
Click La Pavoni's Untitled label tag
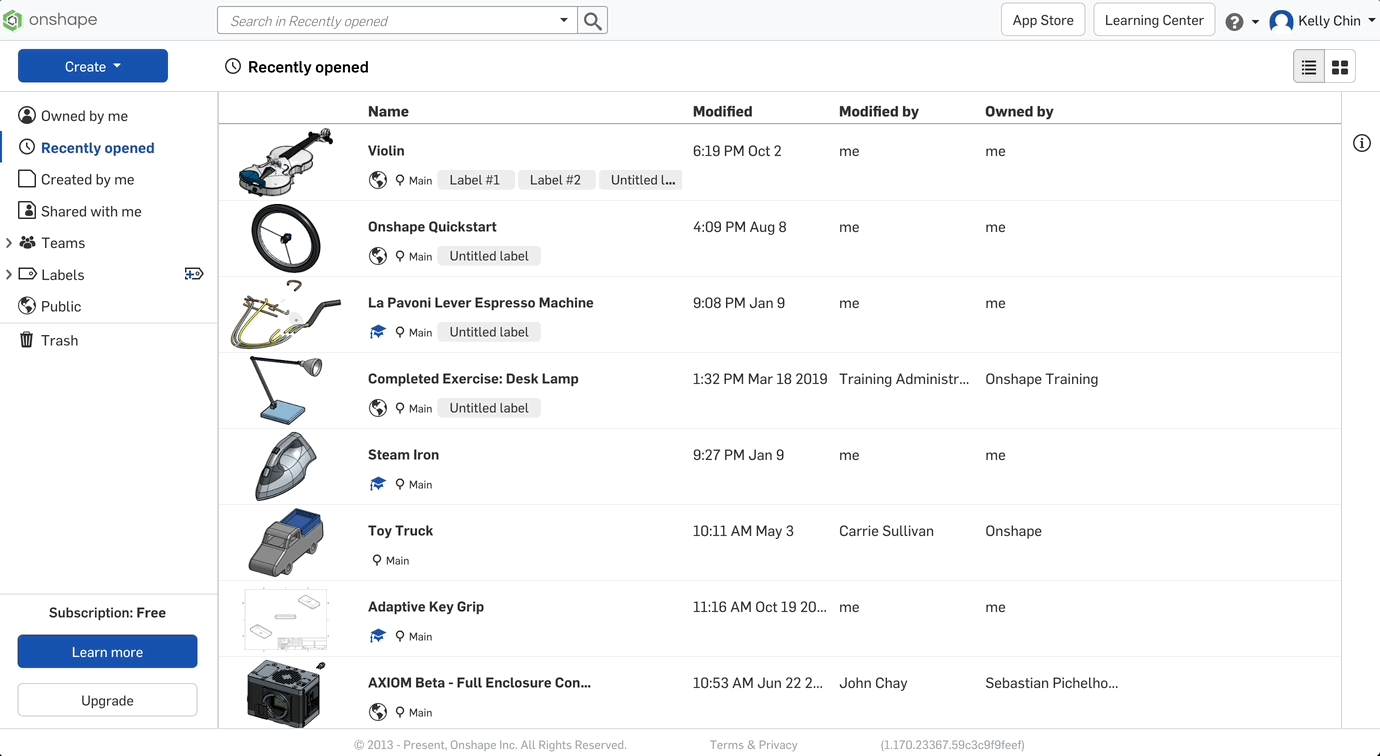[489, 332]
